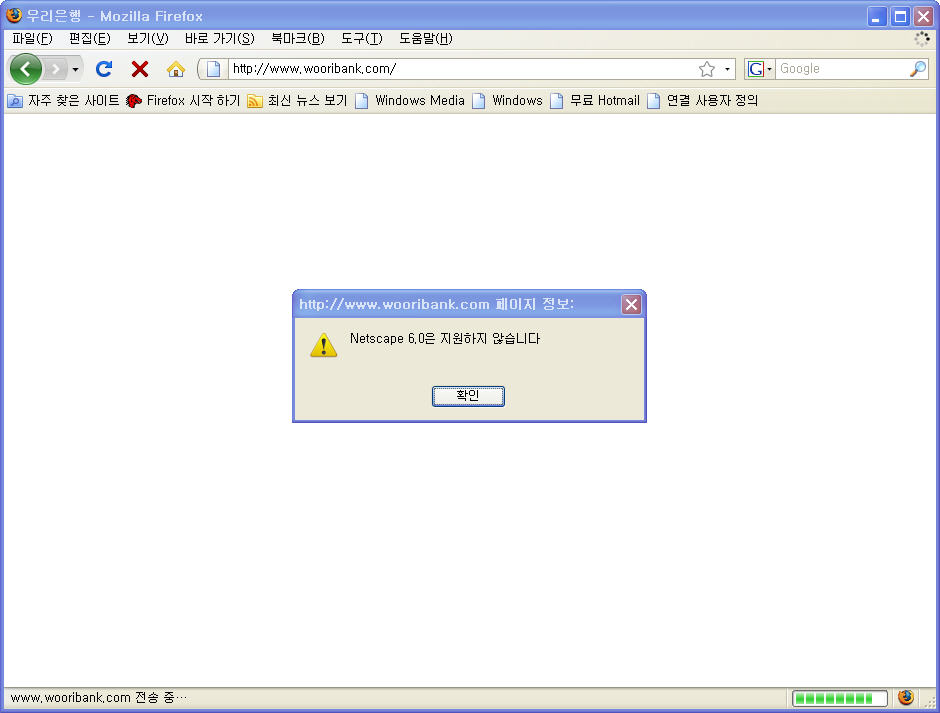
Task: Click the address bar showing wooribank.com URL
Action: click(462, 69)
